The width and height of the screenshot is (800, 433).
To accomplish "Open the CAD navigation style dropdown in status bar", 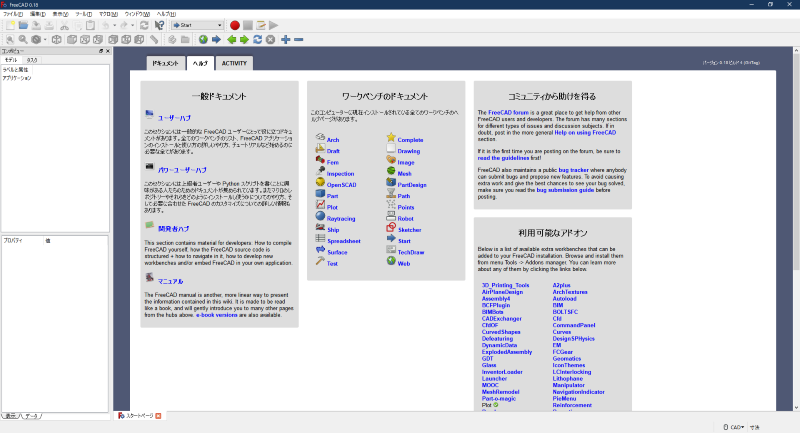I will click(x=734, y=427).
